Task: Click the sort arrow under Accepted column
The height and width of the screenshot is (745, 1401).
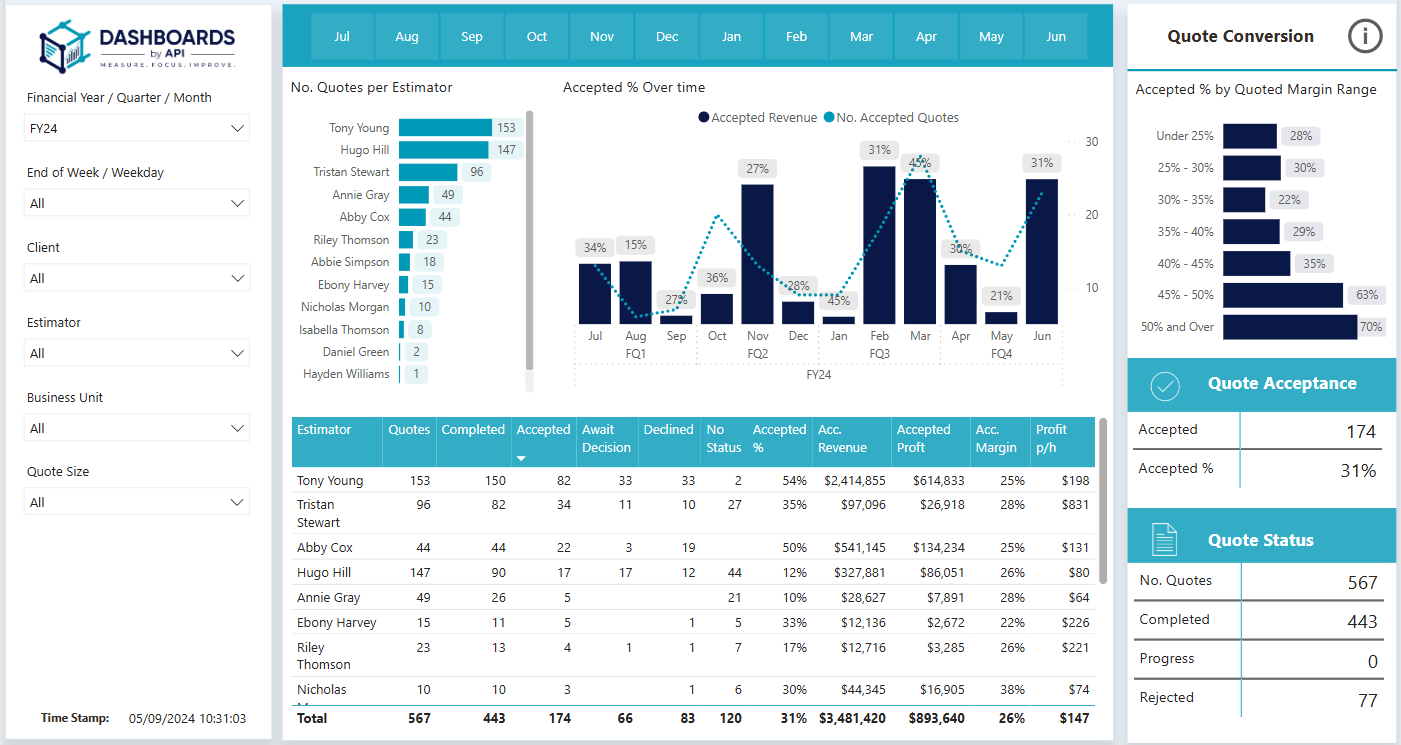Action: pyautogui.click(x=520, y=459)
